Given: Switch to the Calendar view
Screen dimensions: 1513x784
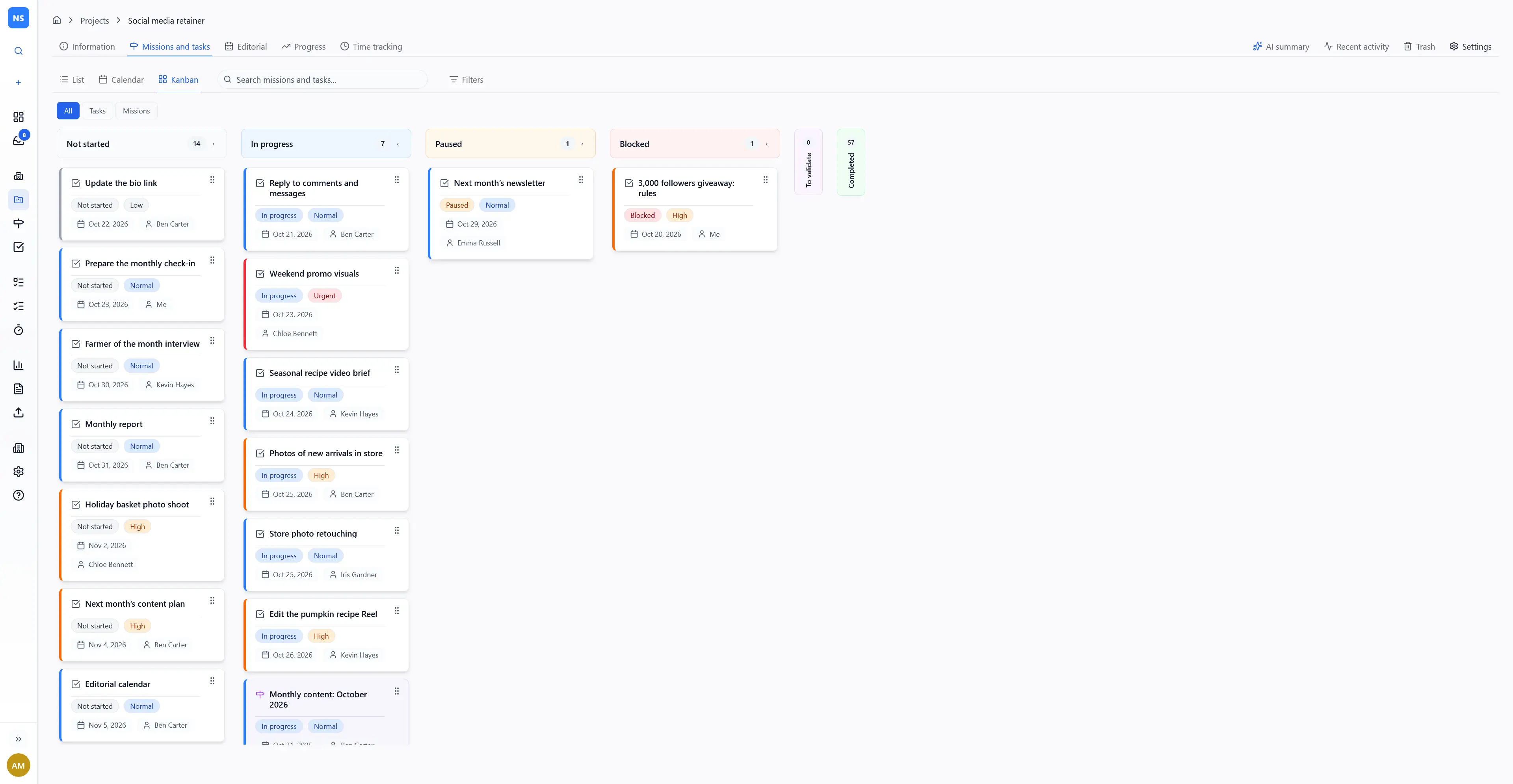Looking at the screenshot, I should tap(121, 80).
